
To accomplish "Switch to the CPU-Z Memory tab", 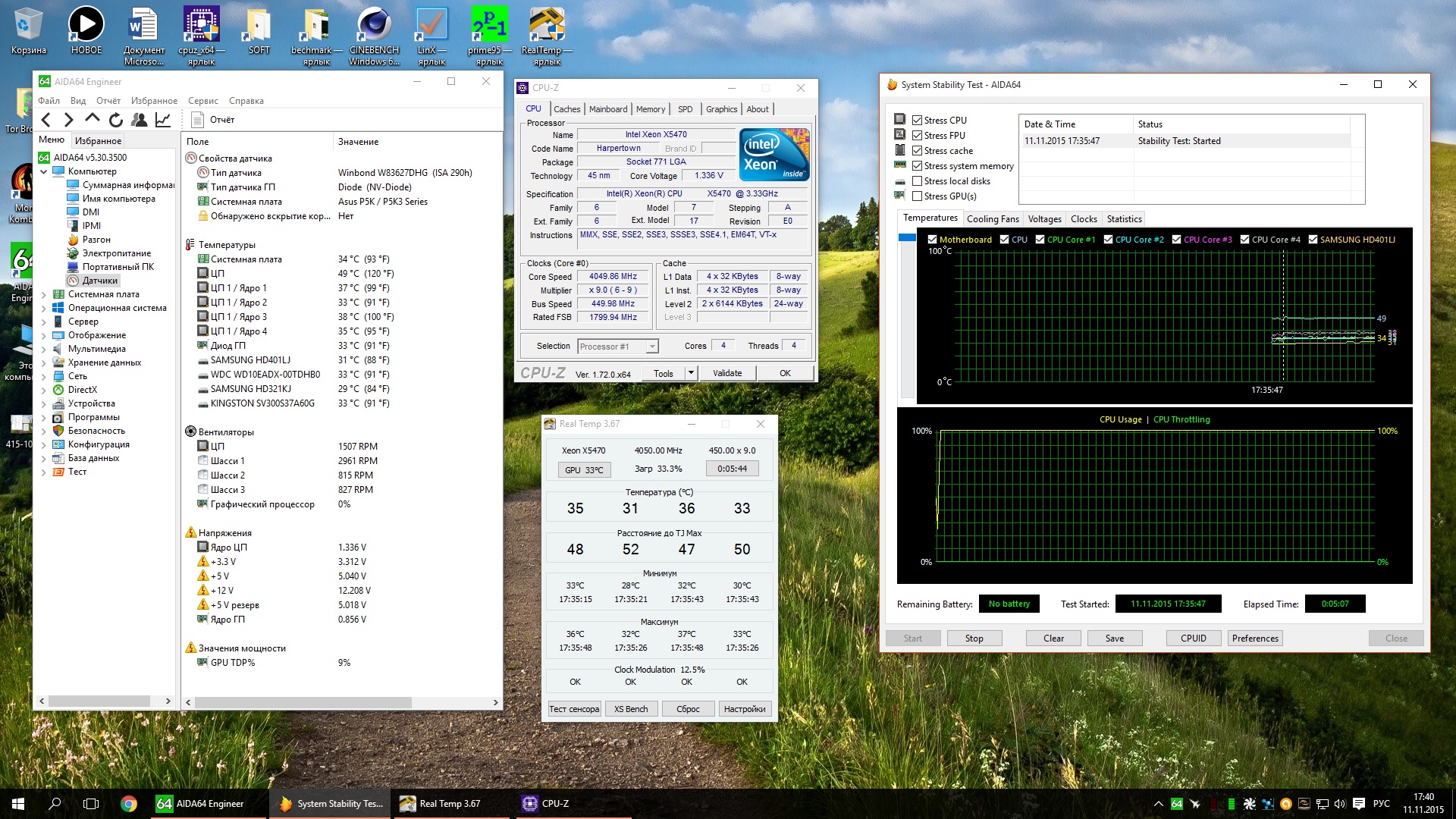I will (x=650, y=109).
